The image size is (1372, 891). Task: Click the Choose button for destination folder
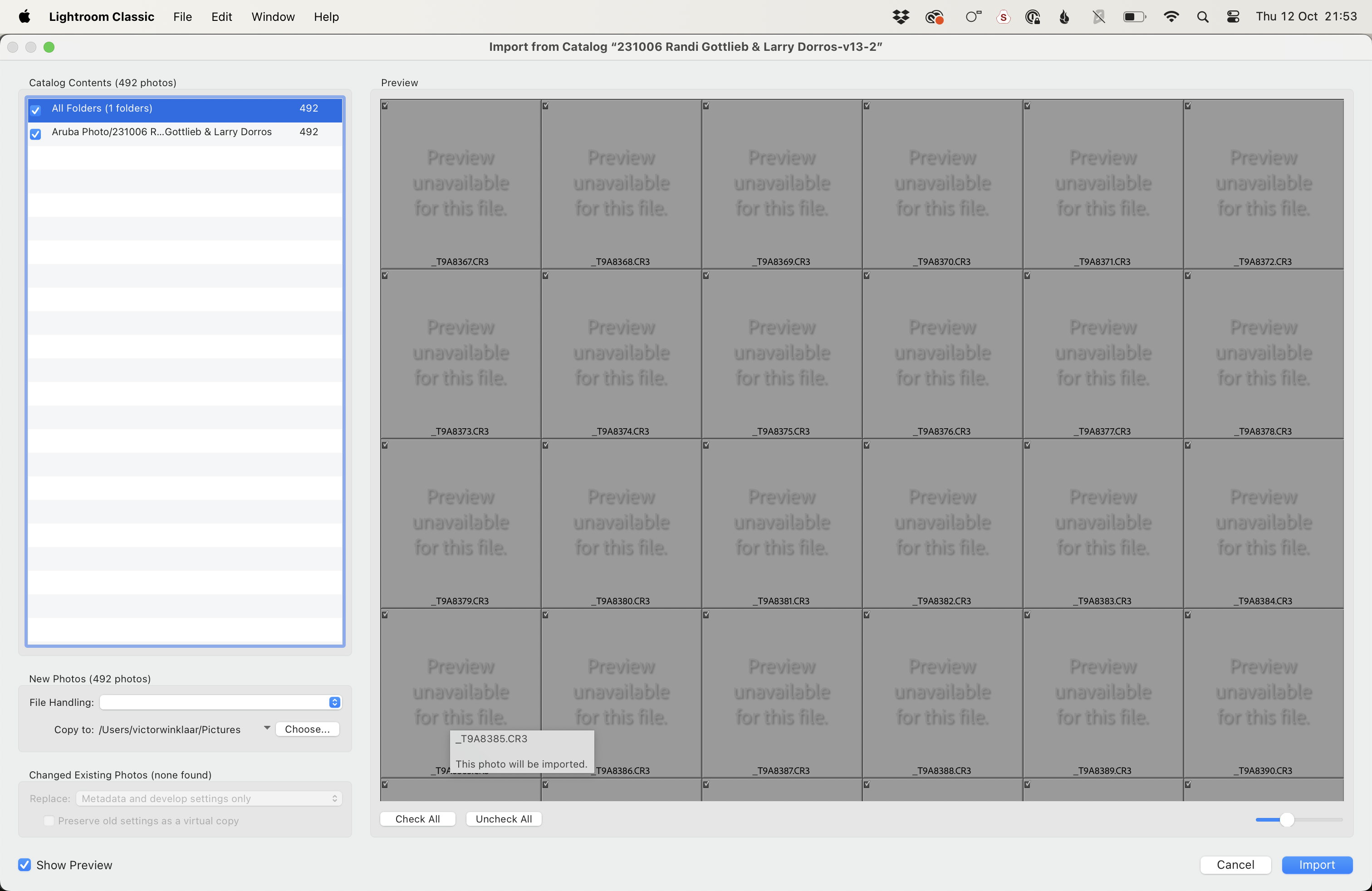pyautogui.click(x=307, y=729)
